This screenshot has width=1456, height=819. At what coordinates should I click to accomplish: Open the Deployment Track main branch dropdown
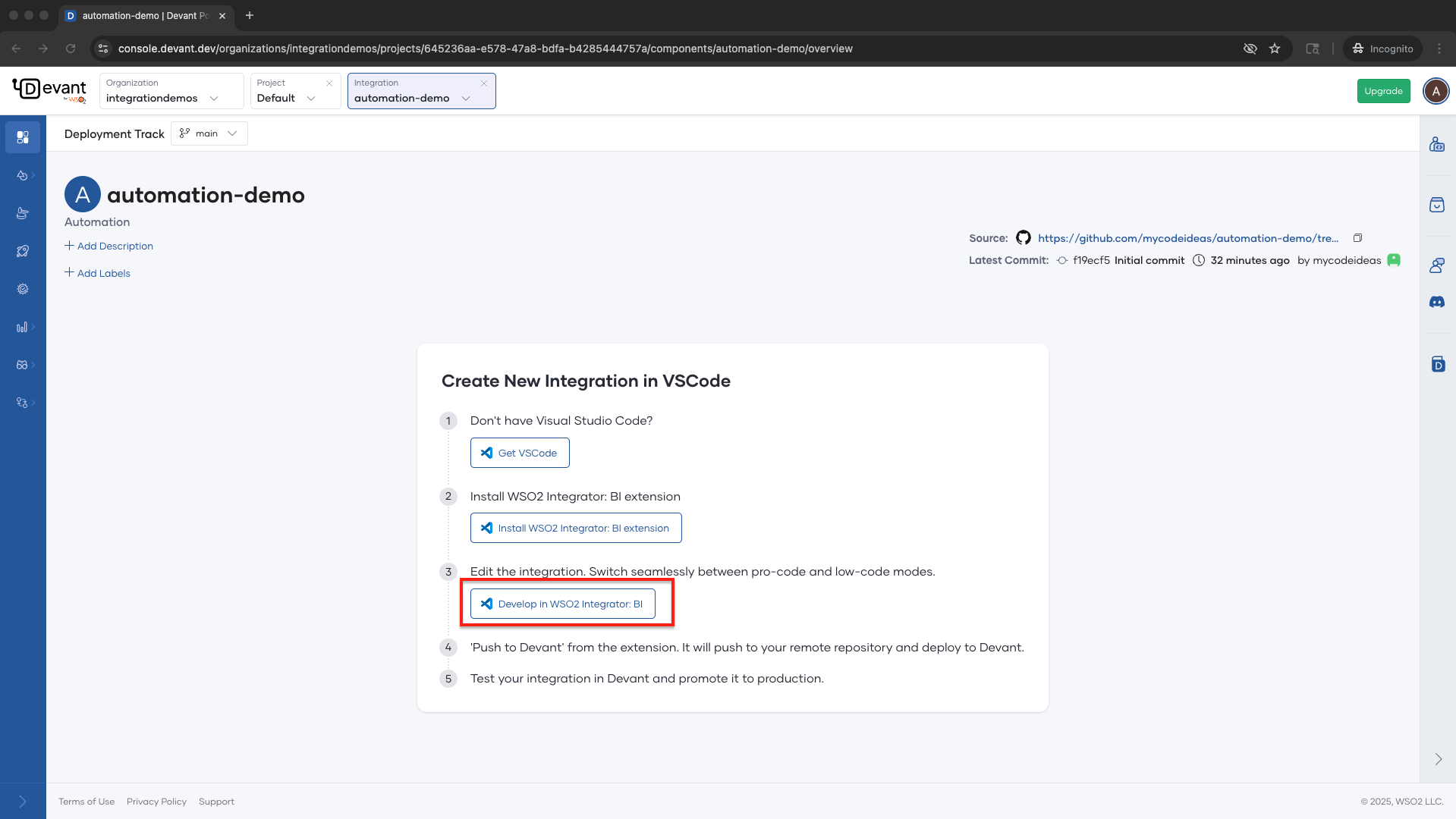[x=209, y=133]
